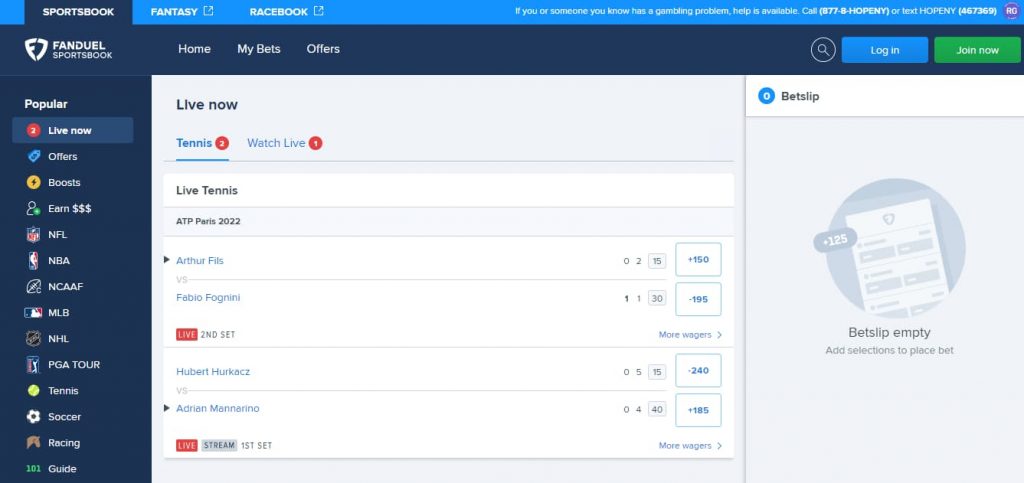The image size is (1024, 483).
Task: Bet on Adrian Mannarino at +185
Action: [x=698, y=411]
